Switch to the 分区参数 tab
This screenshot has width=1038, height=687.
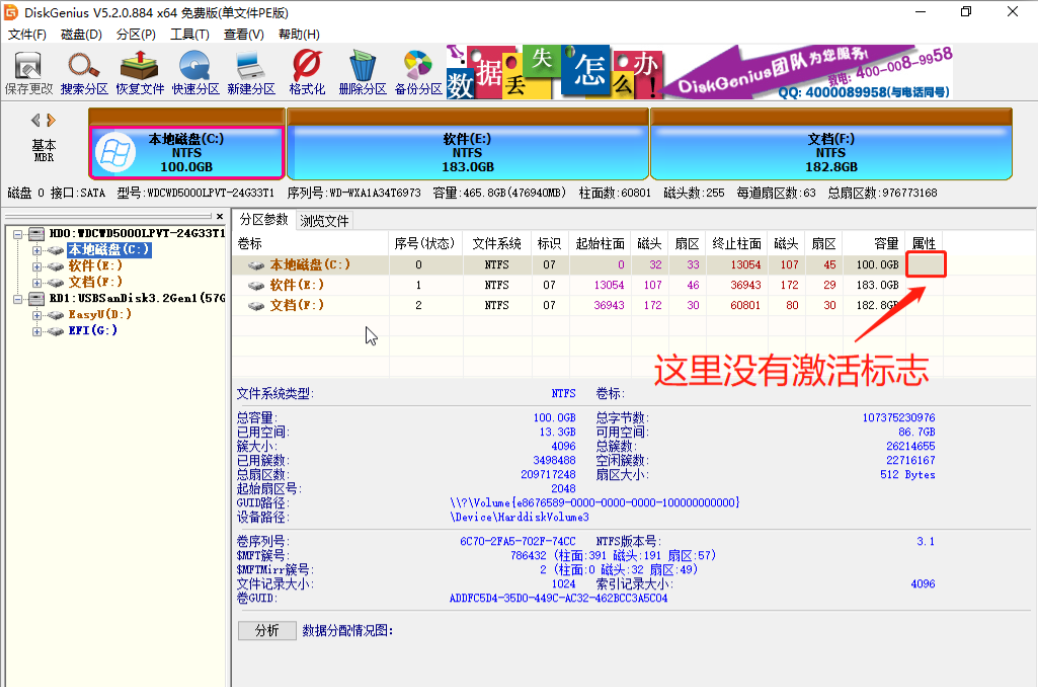pos(263,220)
